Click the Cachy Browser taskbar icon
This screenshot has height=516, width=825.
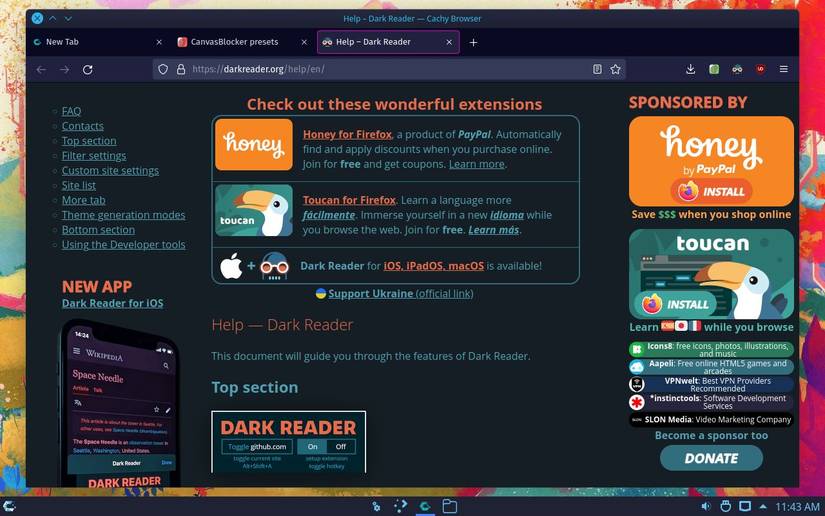[425, 507]
